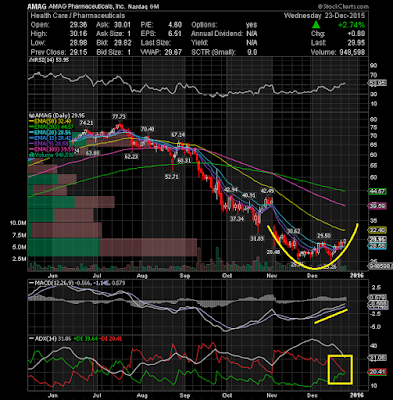Screen dimensions: 393x400
Task: Click the 52.71 low price label
Action: pyautogui.click(x=172, y=177)
